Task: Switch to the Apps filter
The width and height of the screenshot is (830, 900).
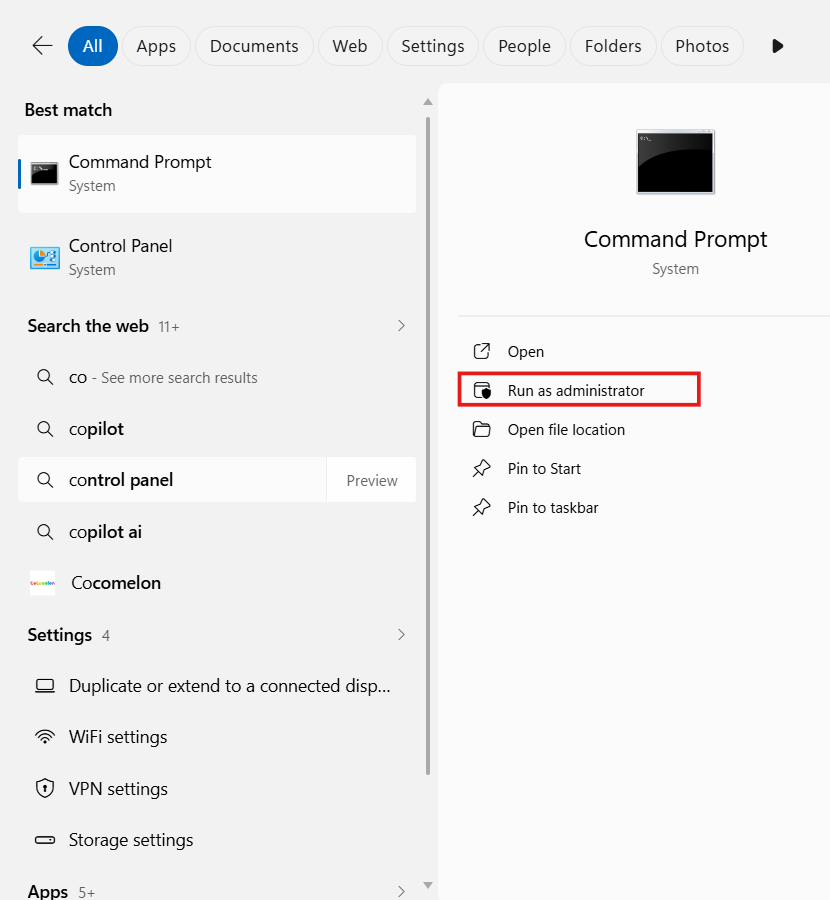Action: 156,46
